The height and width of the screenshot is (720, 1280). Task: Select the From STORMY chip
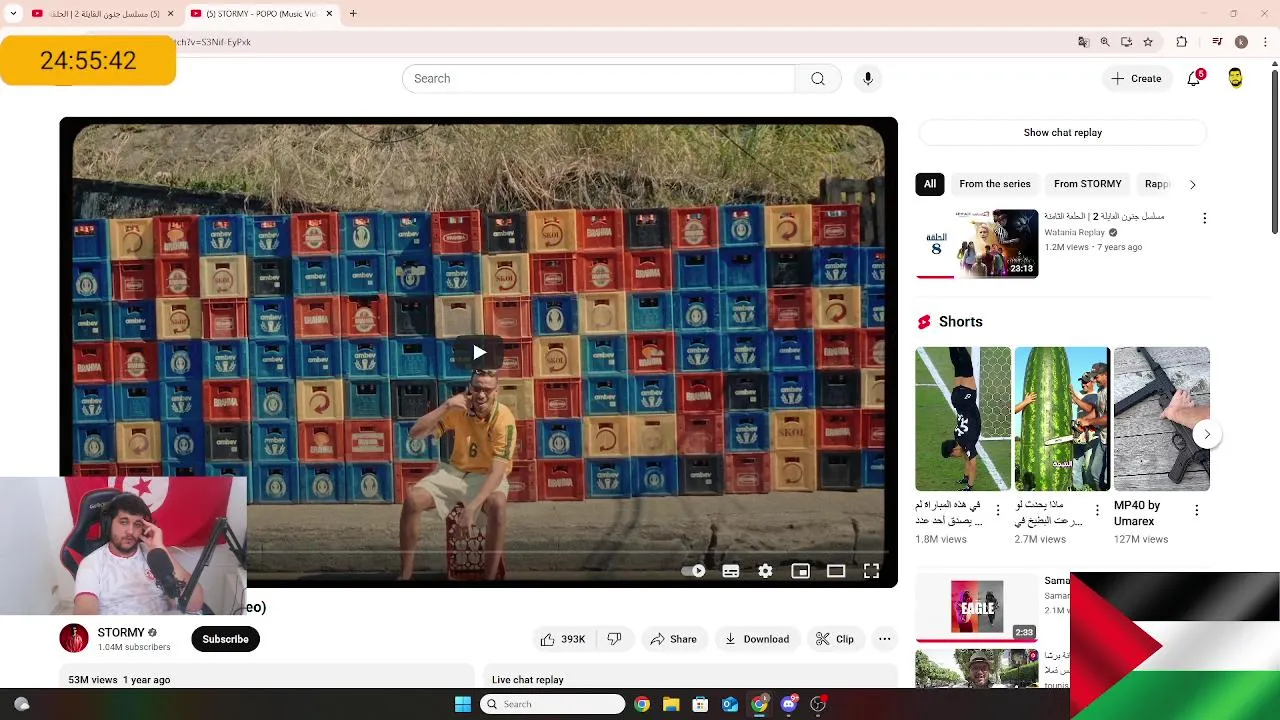[x=1087, y=184]
